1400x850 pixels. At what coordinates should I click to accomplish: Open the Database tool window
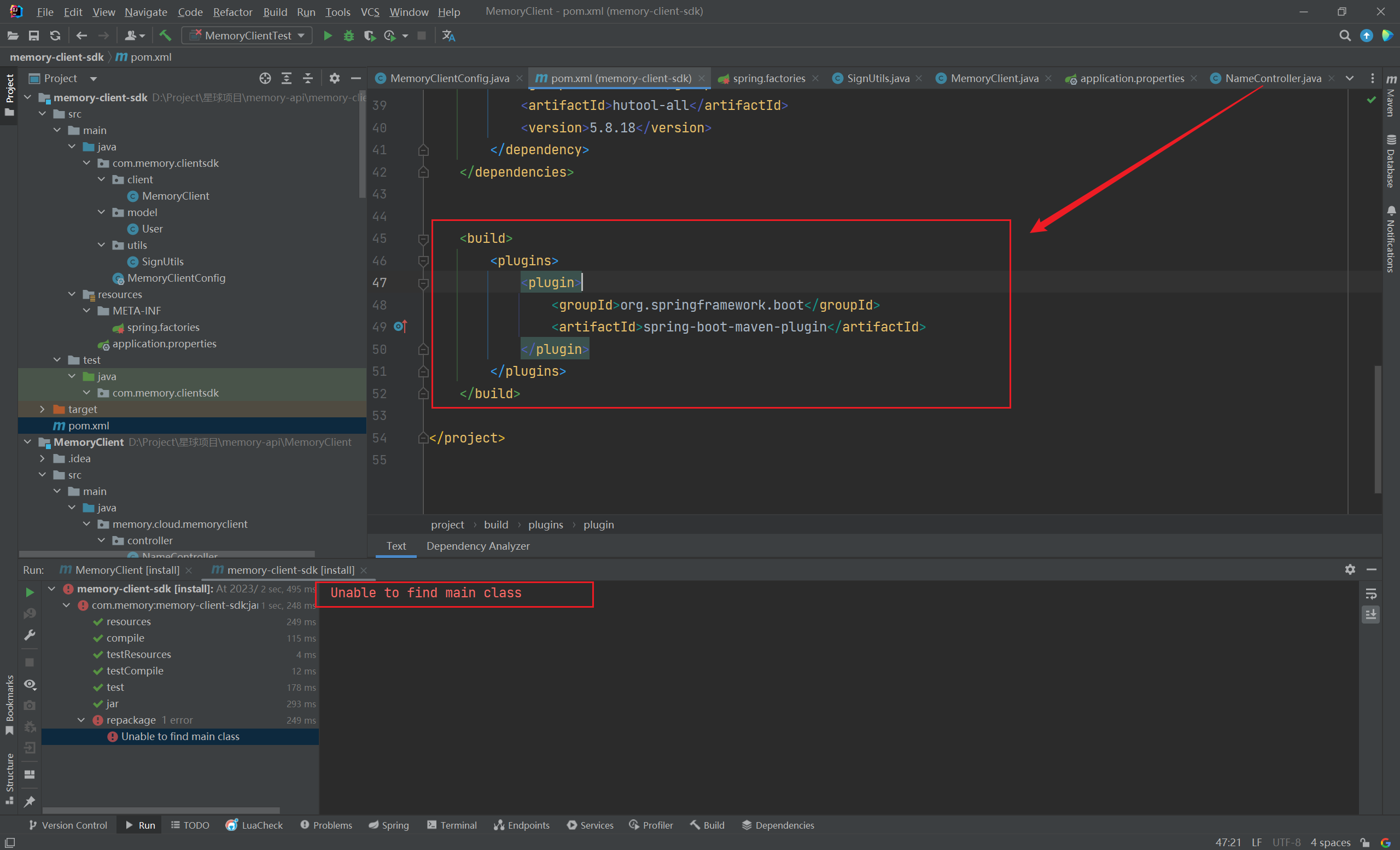coord(1391,161)
